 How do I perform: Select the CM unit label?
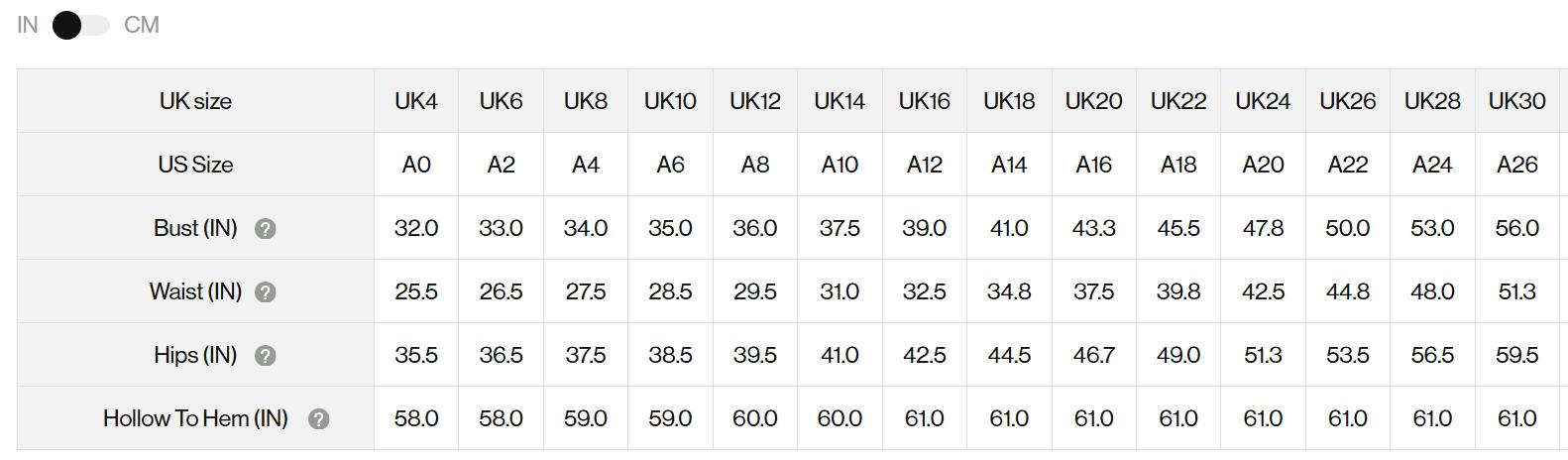coord(142,25)
